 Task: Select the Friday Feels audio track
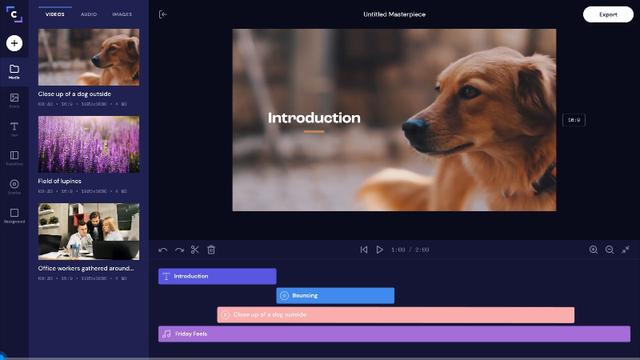pos(394,334)
